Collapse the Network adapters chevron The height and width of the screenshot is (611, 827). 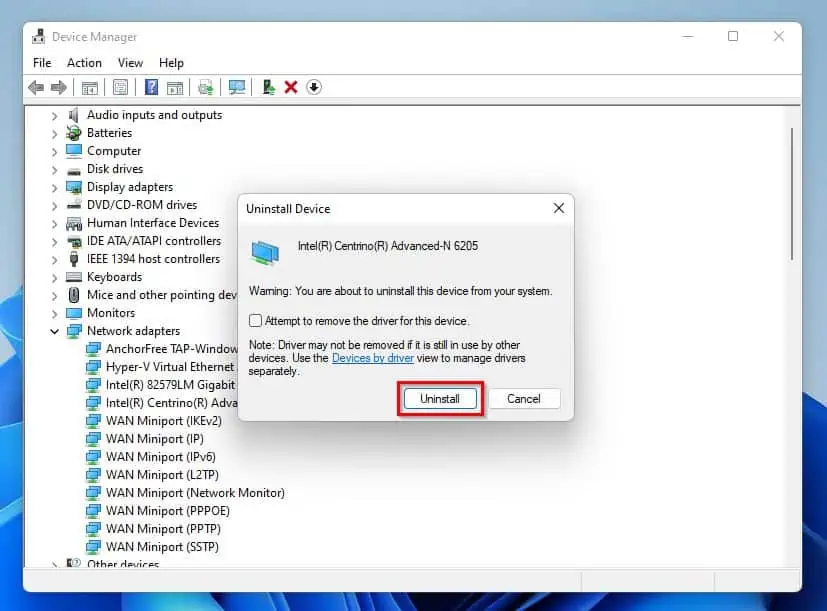click(x=54, y=331)
